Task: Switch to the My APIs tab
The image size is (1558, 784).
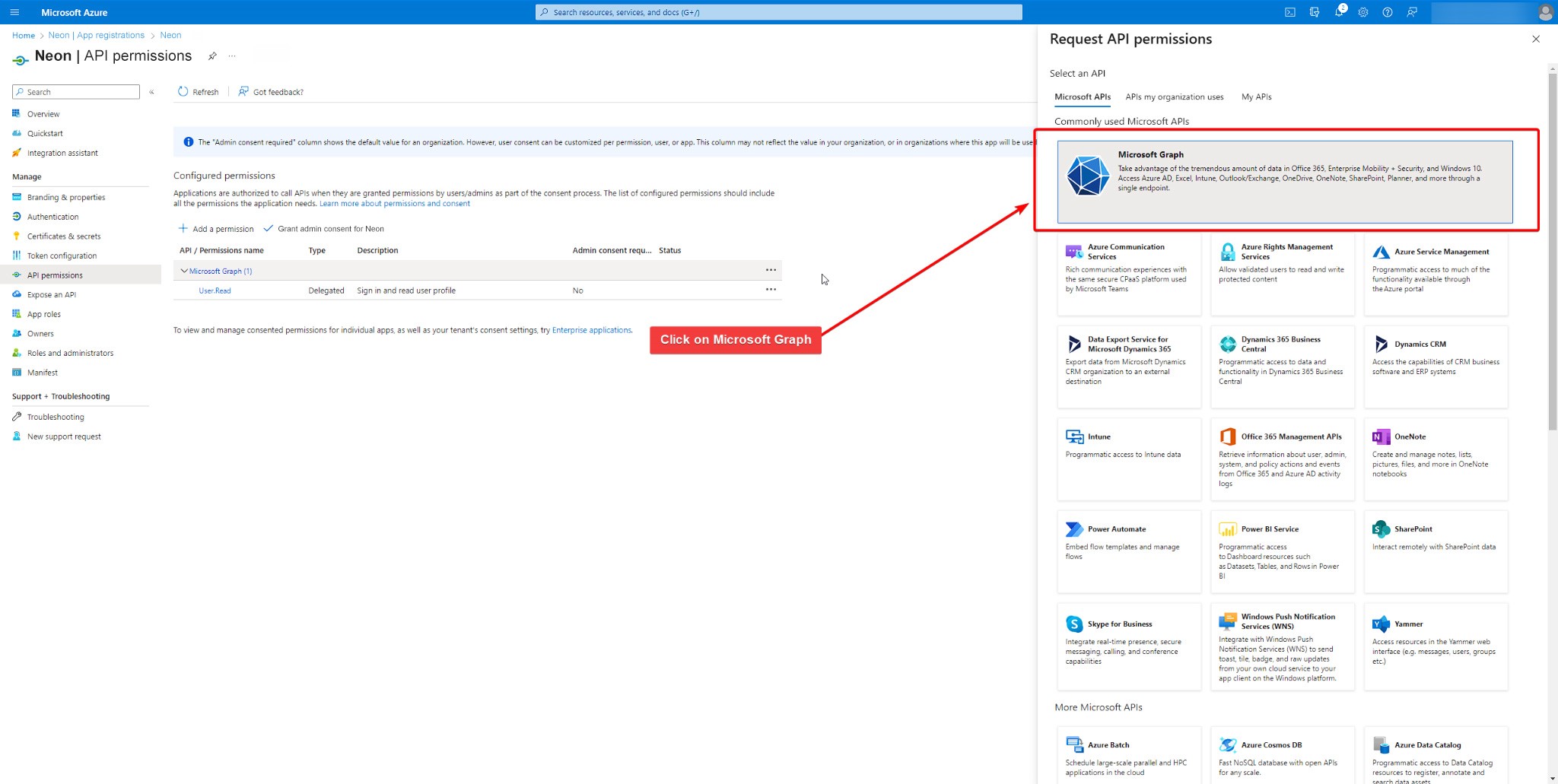Action: (1256, 97)
